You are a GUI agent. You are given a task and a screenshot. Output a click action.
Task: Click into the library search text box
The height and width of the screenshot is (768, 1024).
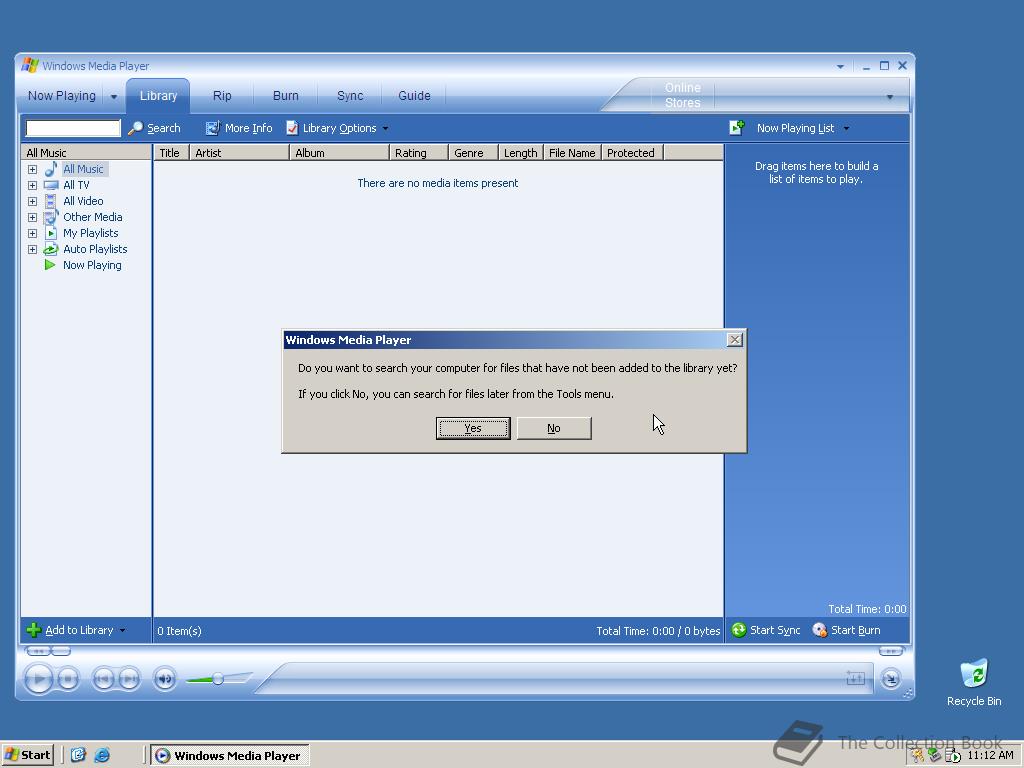click(x=73, y=128)
